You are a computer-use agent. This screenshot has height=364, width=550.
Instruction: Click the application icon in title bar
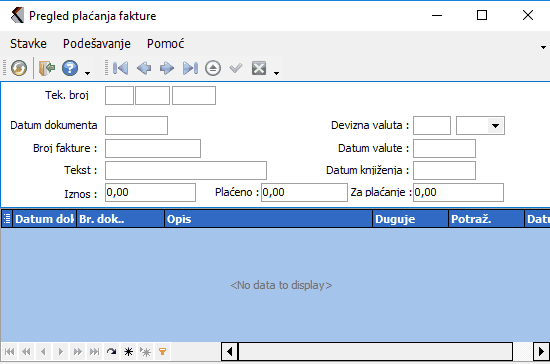17,15
